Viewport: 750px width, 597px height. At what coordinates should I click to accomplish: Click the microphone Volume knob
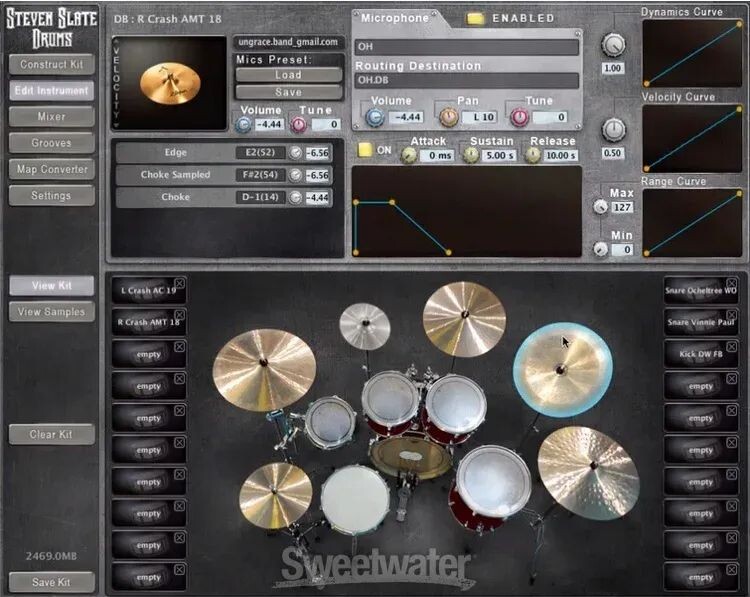(x=375, y=117)
